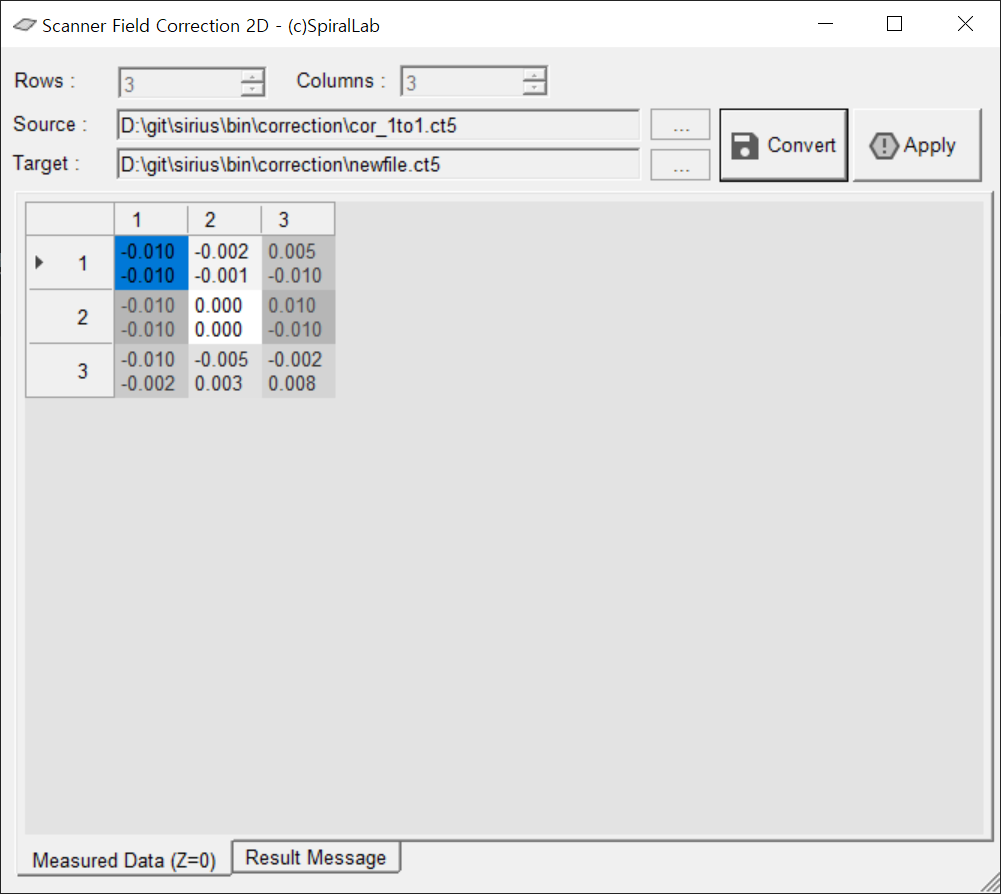The width and height of the screenshot is (1001, 894).
Task: Increase the Rows value with up arrow
Action: pos(252,75)
